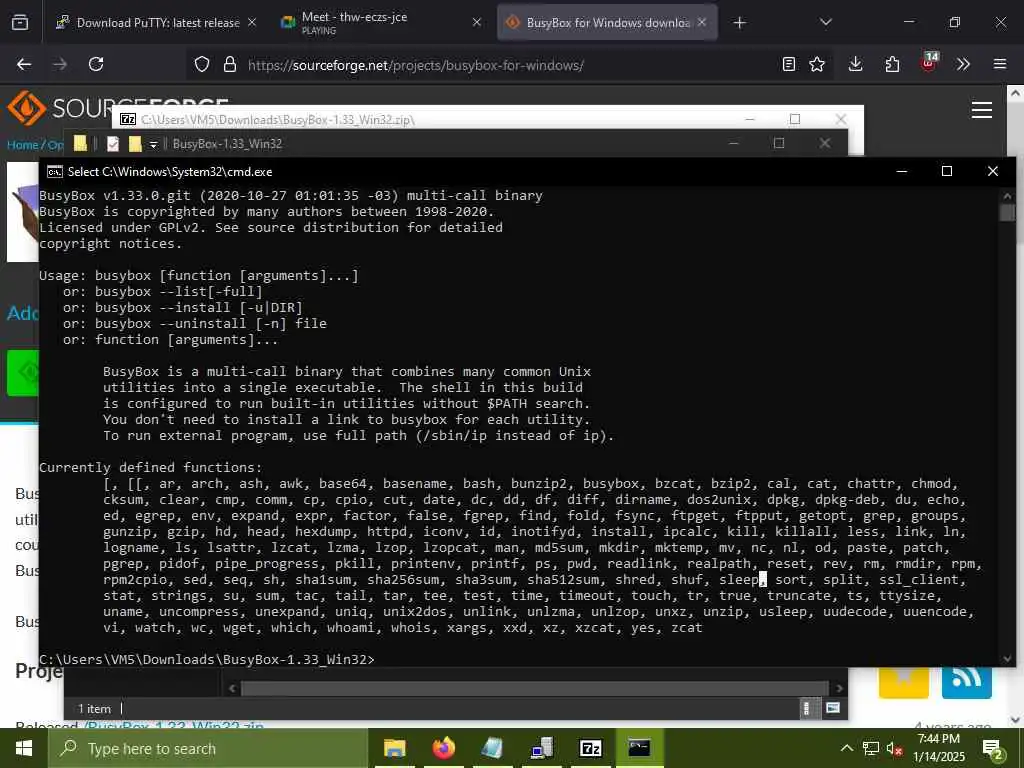The image size is (1024, 768).
Task: Click folder icon in Explorer title bar
Action: (80, 144)
